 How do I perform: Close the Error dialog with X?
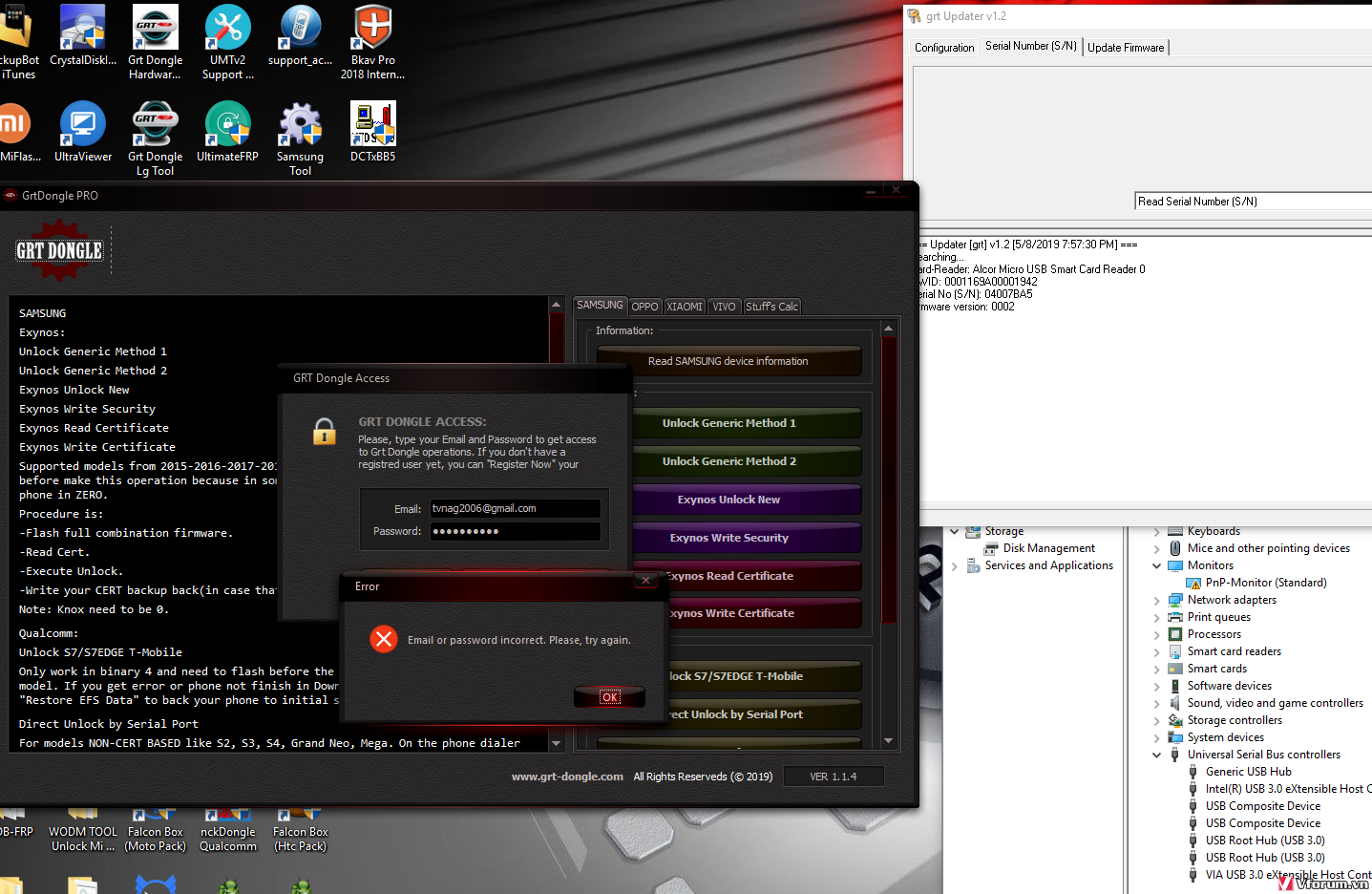tap(646, 580)
